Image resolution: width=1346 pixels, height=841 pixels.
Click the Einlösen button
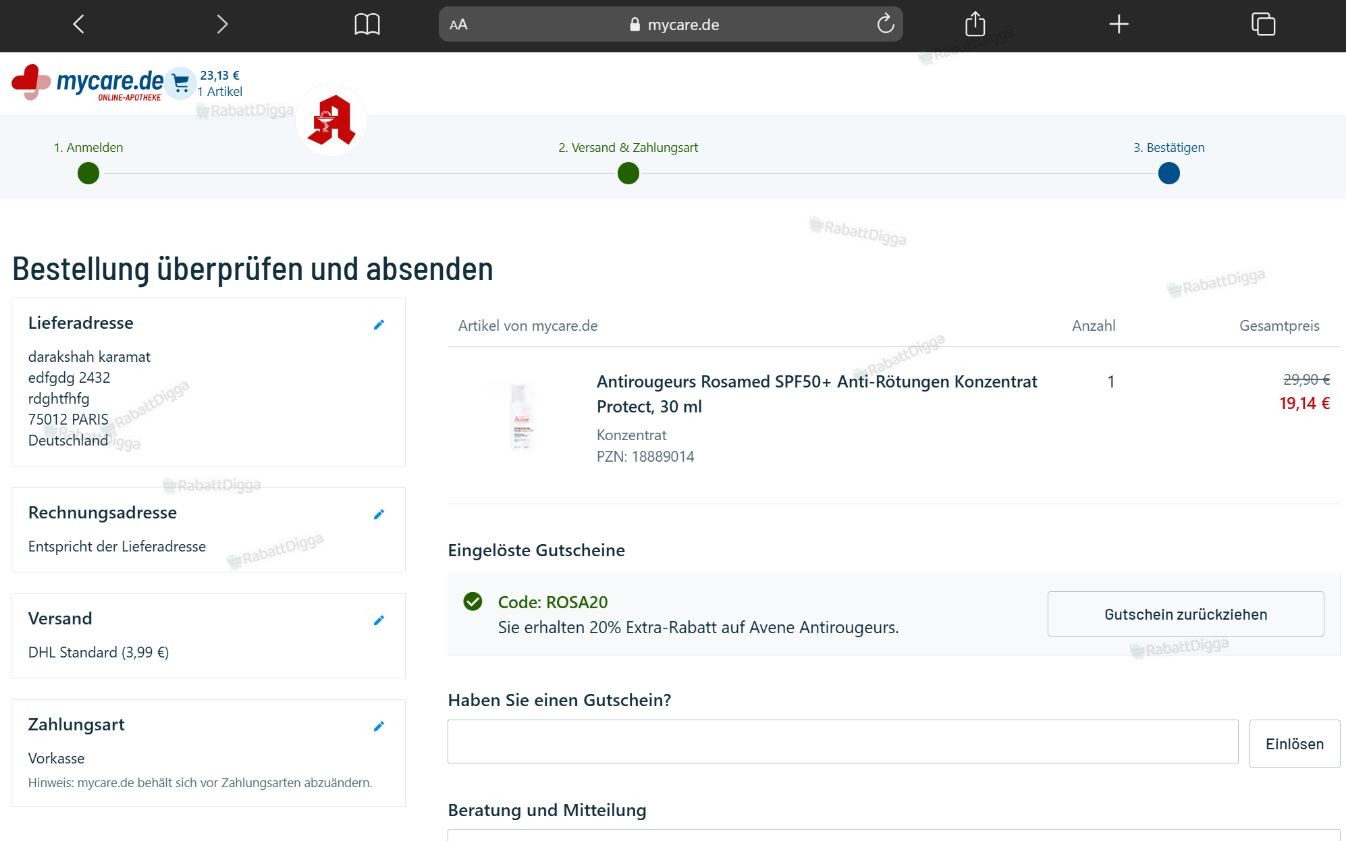[x=1295, y=743]
